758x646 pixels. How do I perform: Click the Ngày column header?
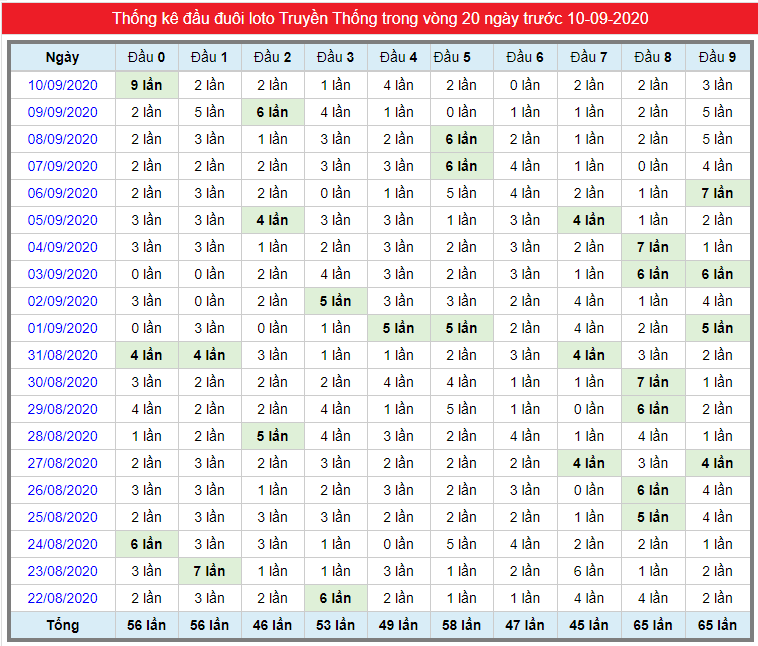63,58
